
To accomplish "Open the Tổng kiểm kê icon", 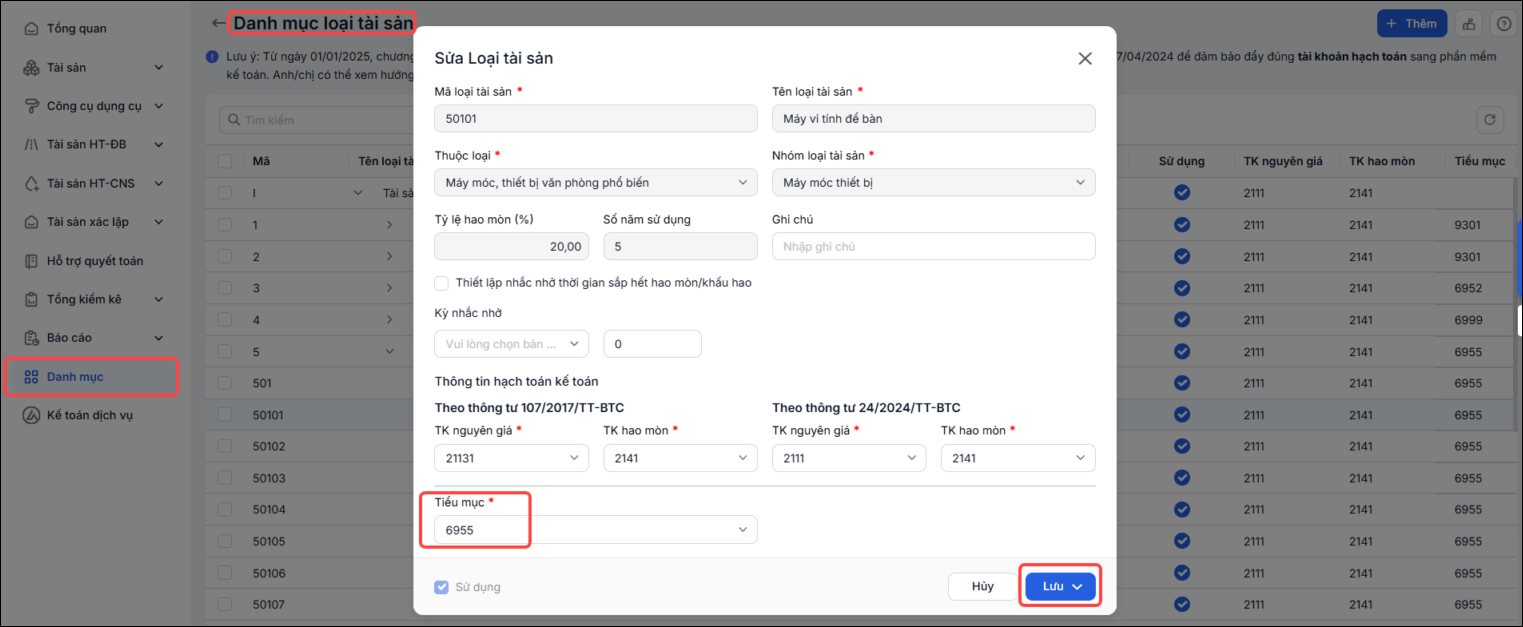I will coord(31,299).
